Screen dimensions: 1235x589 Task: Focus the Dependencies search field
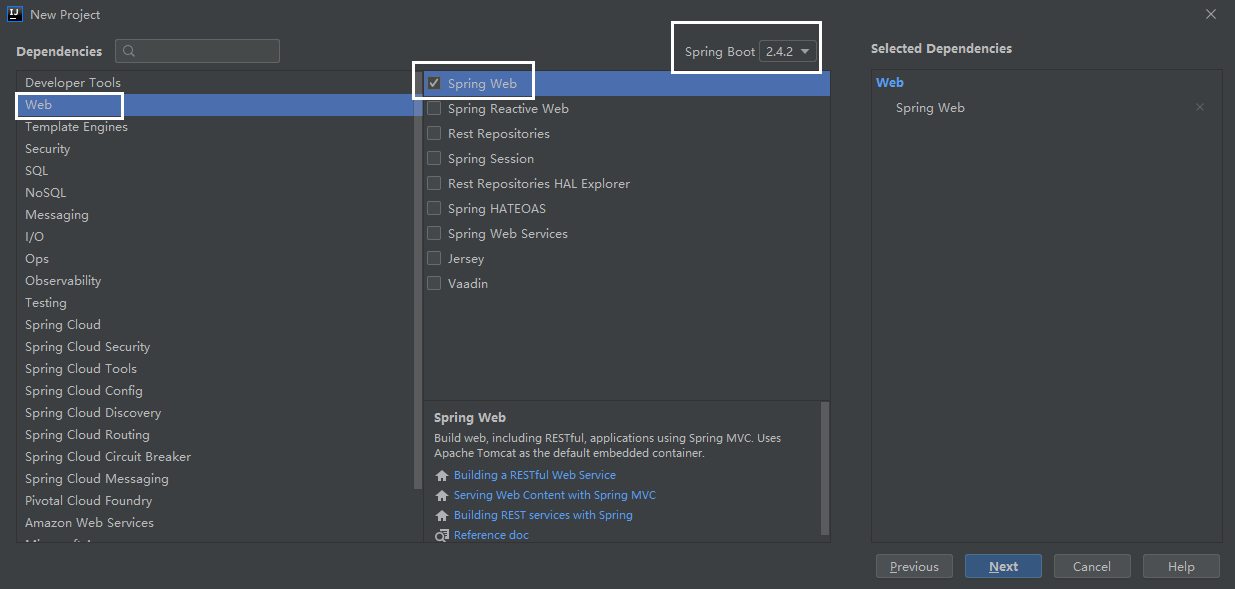pyautogui.click(x=197, y=51)
